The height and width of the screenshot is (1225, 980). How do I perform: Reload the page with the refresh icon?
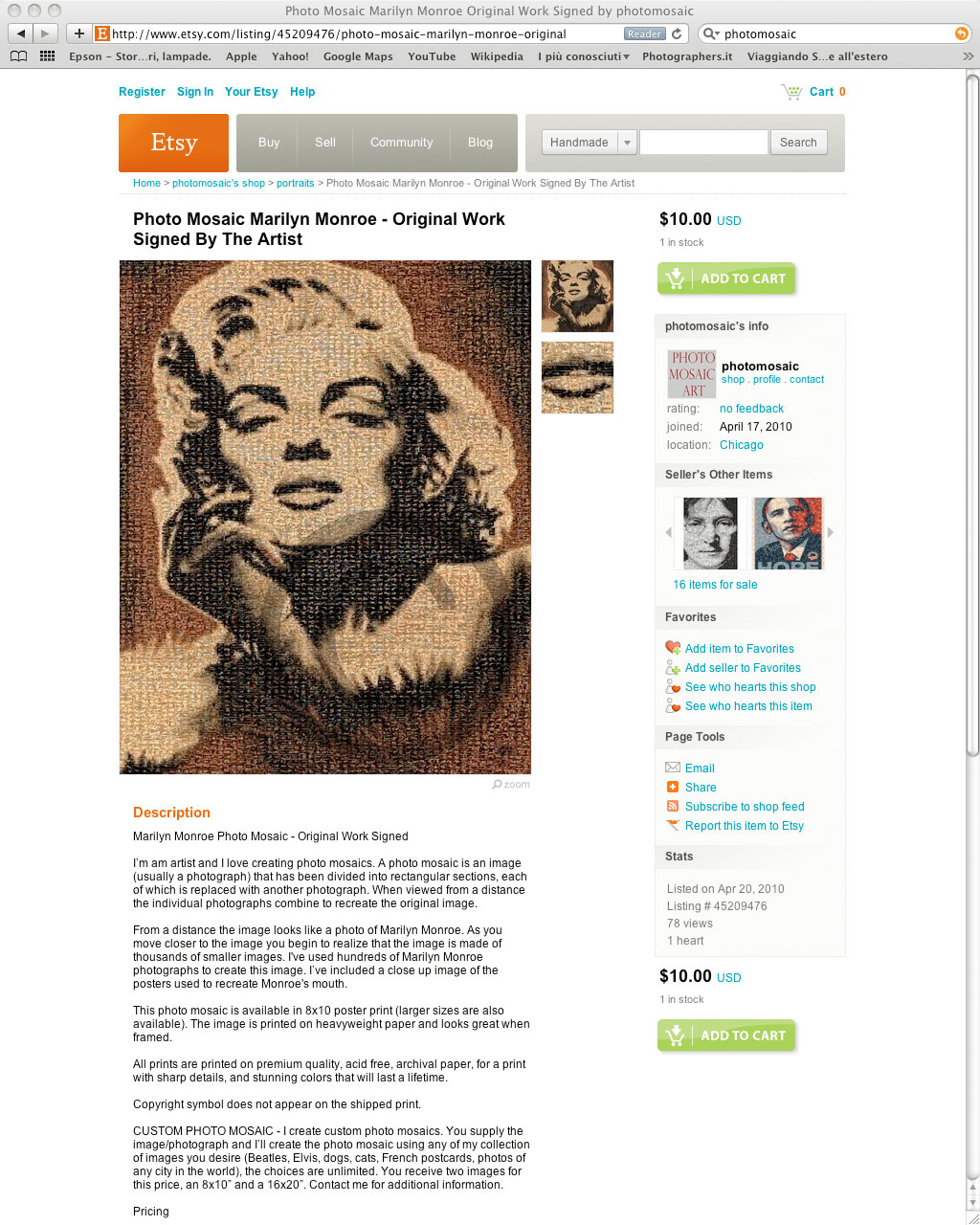click(x=677, y=33)
